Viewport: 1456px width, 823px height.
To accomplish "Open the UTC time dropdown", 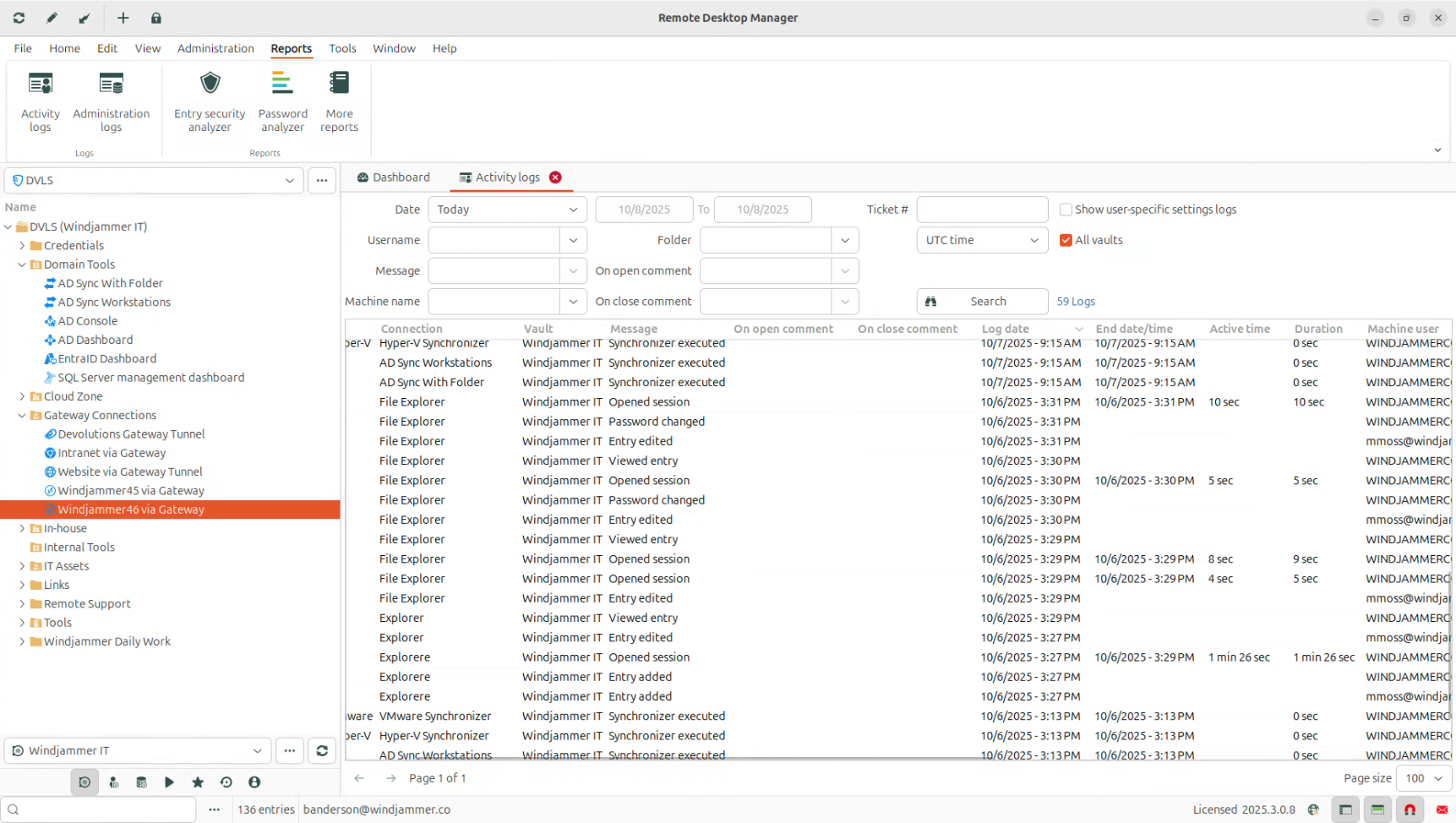I will 981,240.
